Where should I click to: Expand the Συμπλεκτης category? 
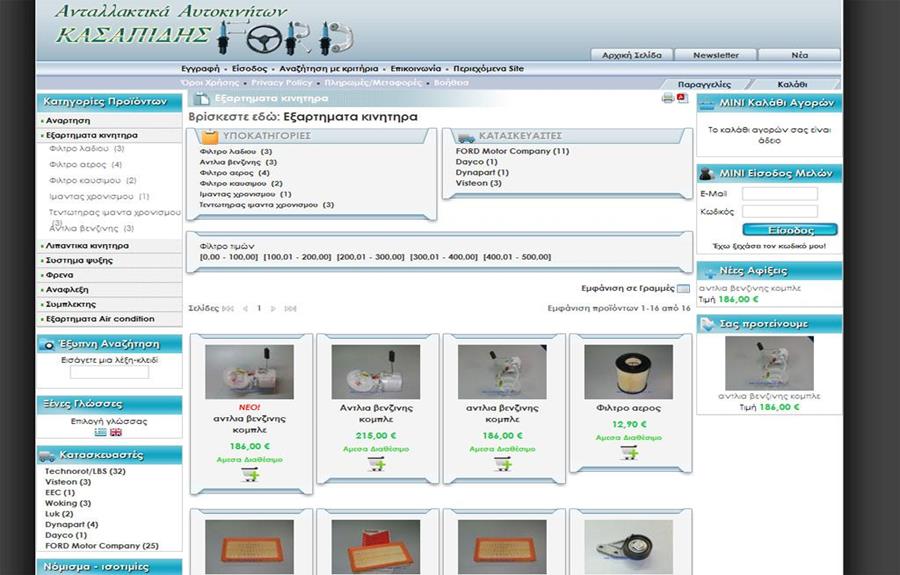pyautogui.click(x=71, y=304)
